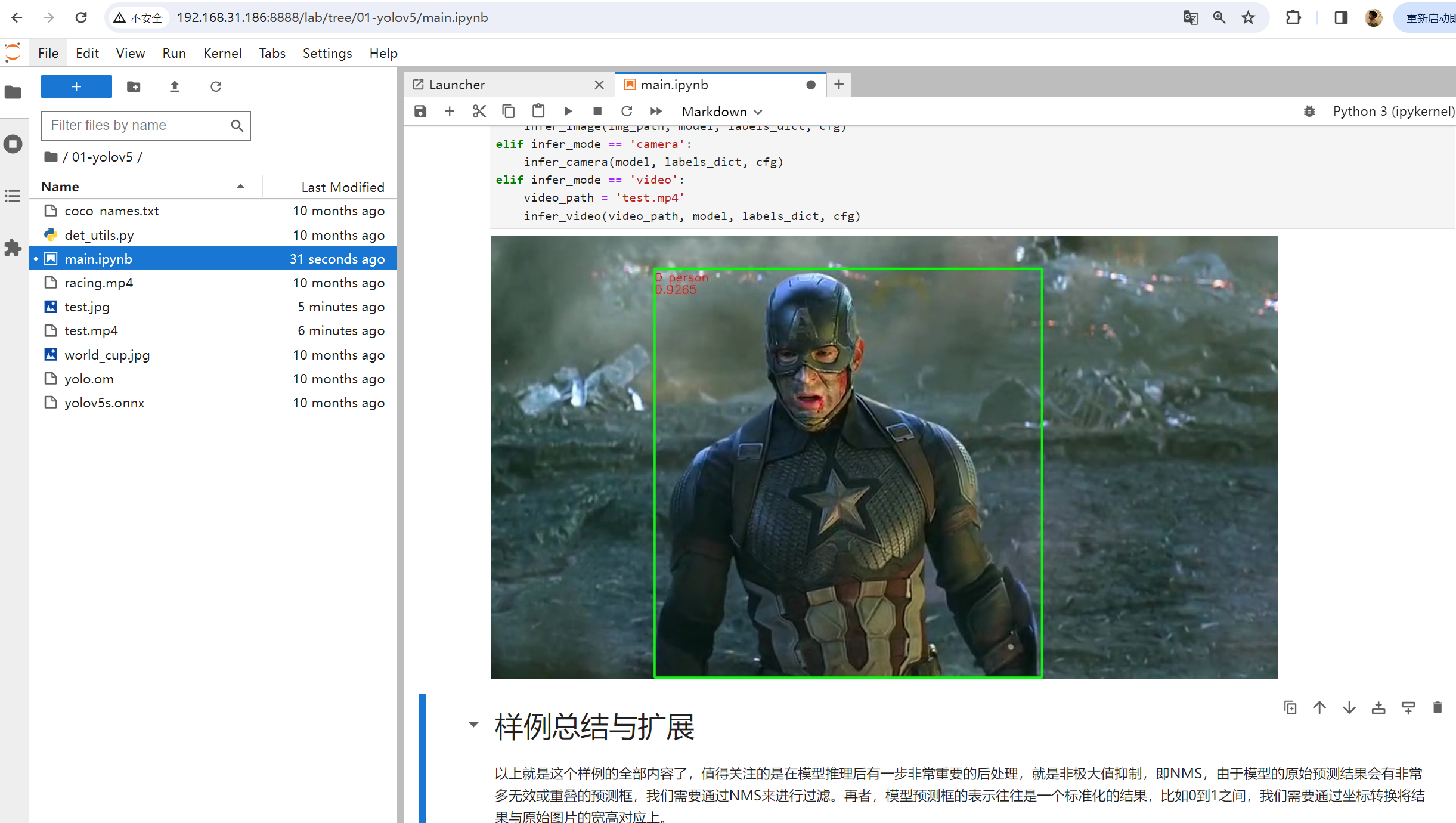Open det_utils.py in the file list
This screenshot has height=823, width=1456.
[x=99, y=235]
